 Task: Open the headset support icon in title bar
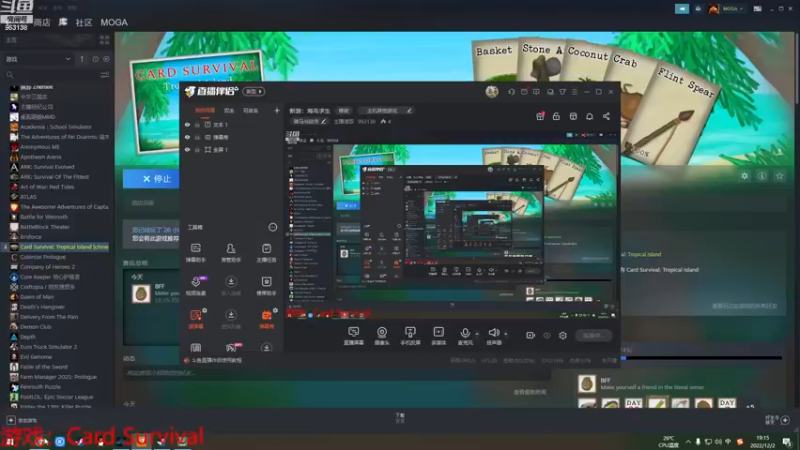pyautogui.click(x=511, y=92)
